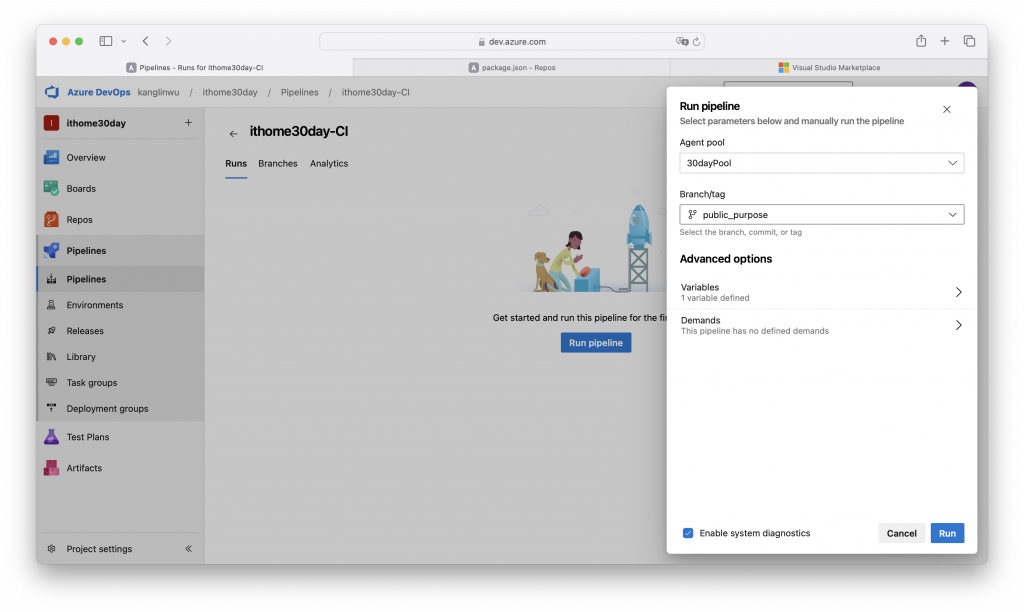Screen dimensions: 1024x612
Task: Click the Azure DevOps text link
Action: [x=99, y=92]
